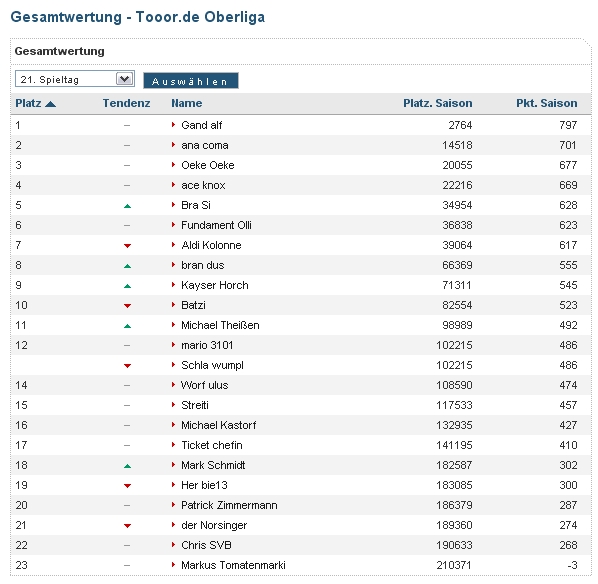Viewport: 598px width, 584px height.
Task: Click the red down-trend arrow for der Norsinger
Action: 127,526
